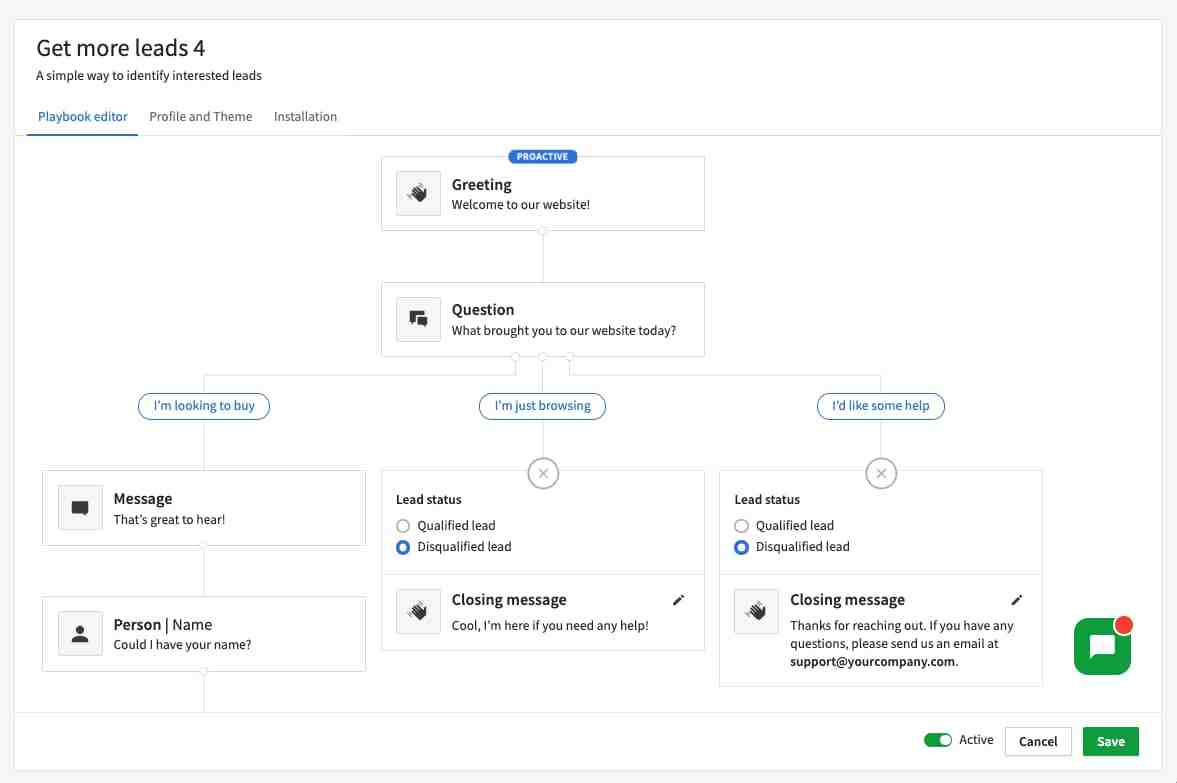Click the blue PROACTIVE badge above Greeting
The width and height of the screenshot is (1177, 783).
point(542,156)
